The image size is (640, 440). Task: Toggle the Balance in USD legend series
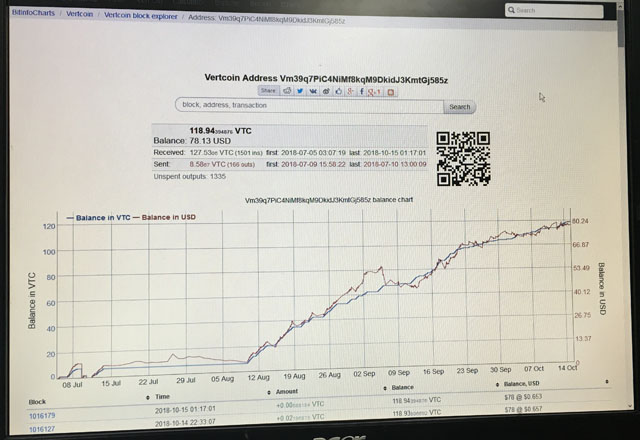pyautogui.click(x=164, y=217)
